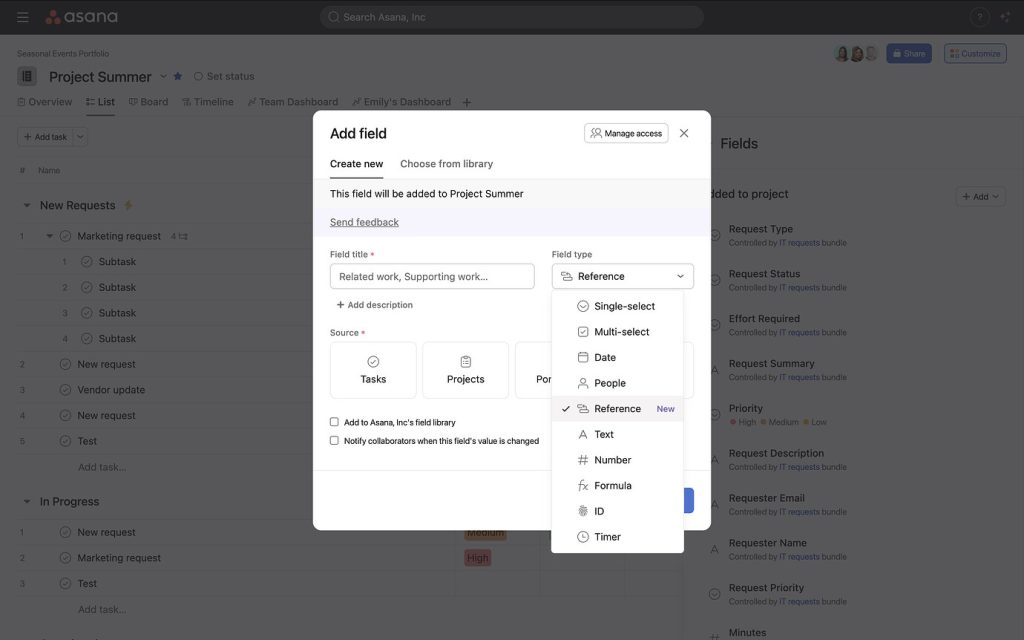Open the sidebar hamburger menu icon

pyautogui.click(x=21, y=15)
